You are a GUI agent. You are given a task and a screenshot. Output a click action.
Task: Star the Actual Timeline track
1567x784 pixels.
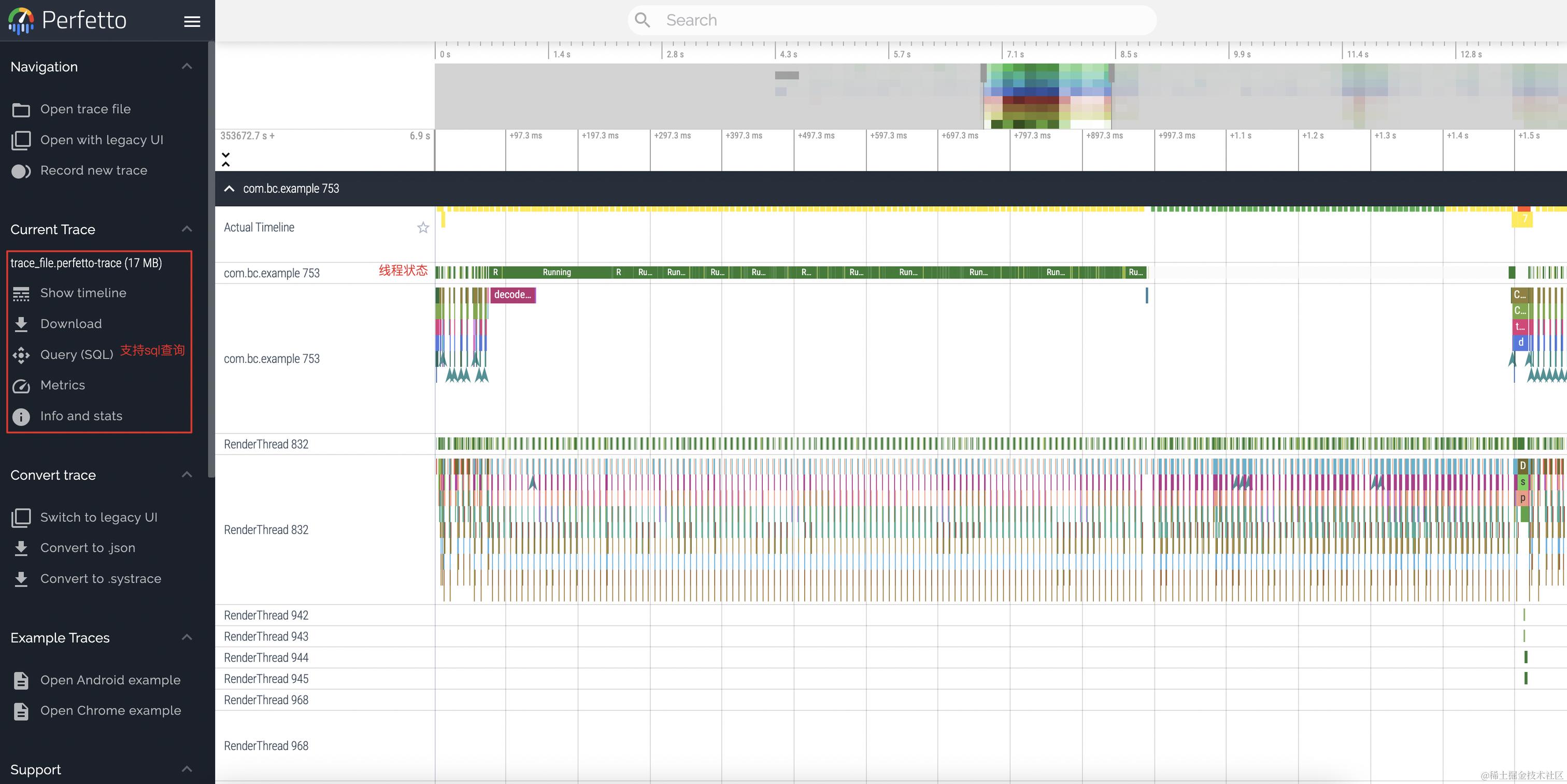click(x=423, y=227)
